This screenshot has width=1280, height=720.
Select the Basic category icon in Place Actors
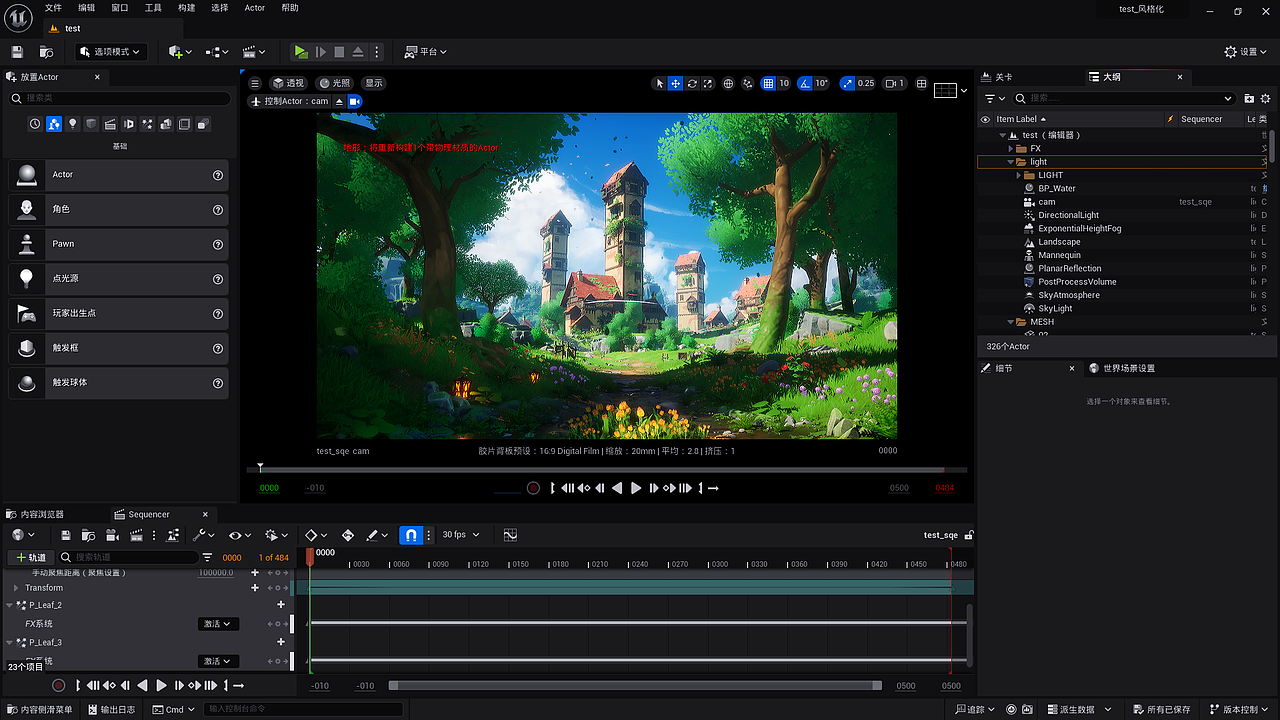pos(54,124)
